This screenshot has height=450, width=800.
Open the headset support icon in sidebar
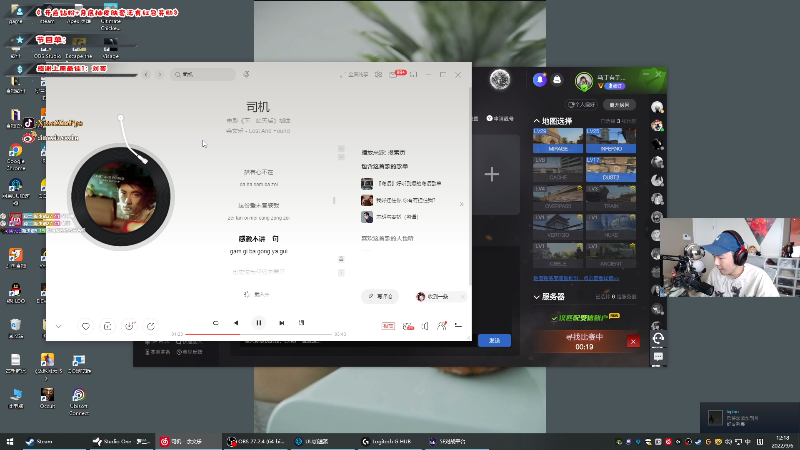coord(658,338)
